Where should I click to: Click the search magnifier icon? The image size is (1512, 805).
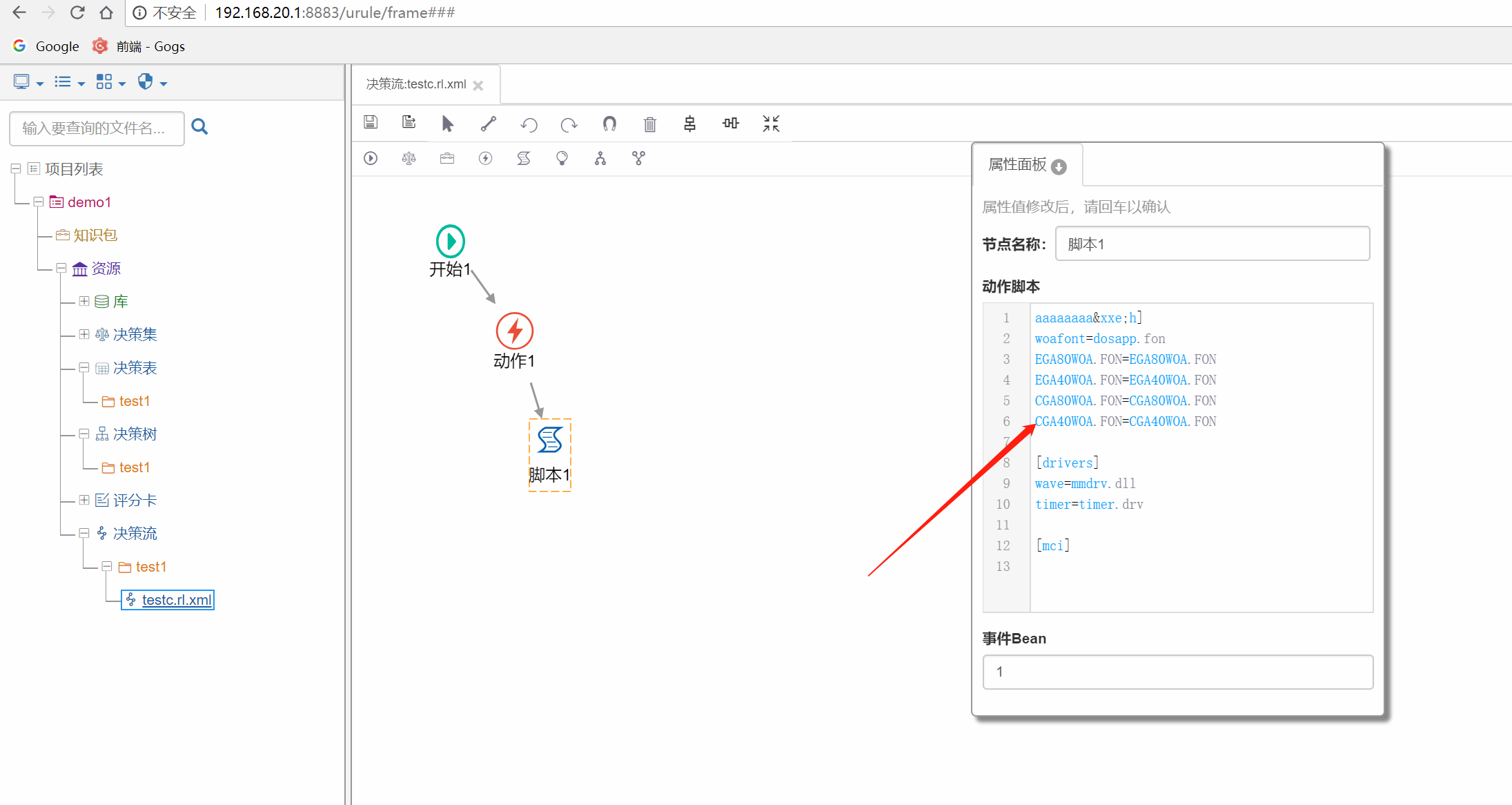[x=199, y=126]
